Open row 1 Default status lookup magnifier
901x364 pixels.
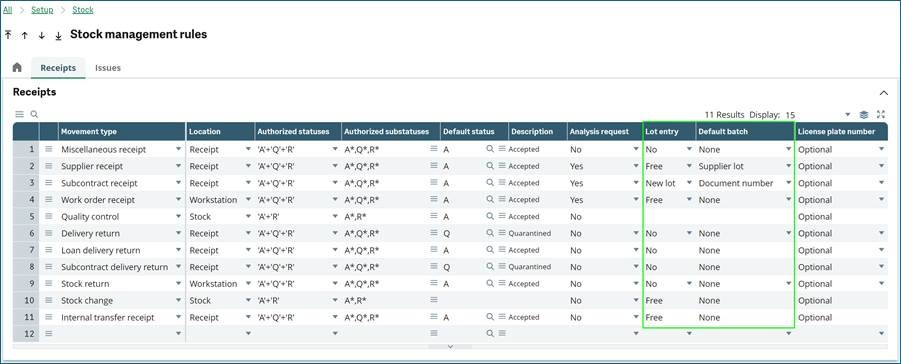[490, 149]
